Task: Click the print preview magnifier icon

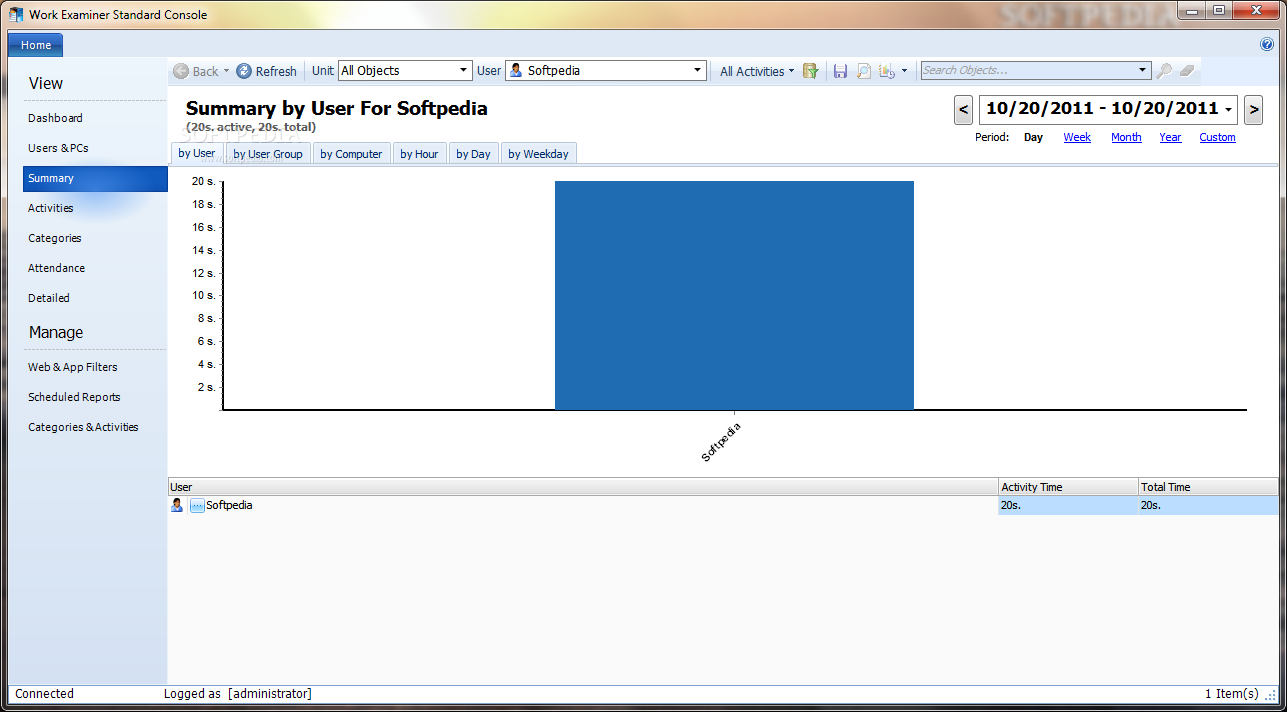Action: point(863,71)
